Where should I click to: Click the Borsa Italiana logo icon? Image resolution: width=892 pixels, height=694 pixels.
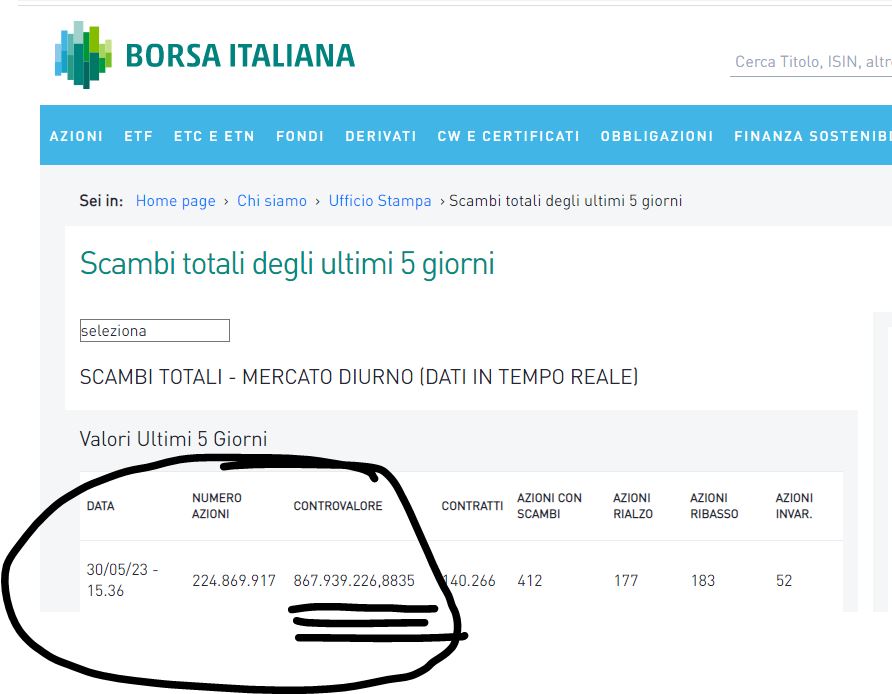(x=83, y=55)
